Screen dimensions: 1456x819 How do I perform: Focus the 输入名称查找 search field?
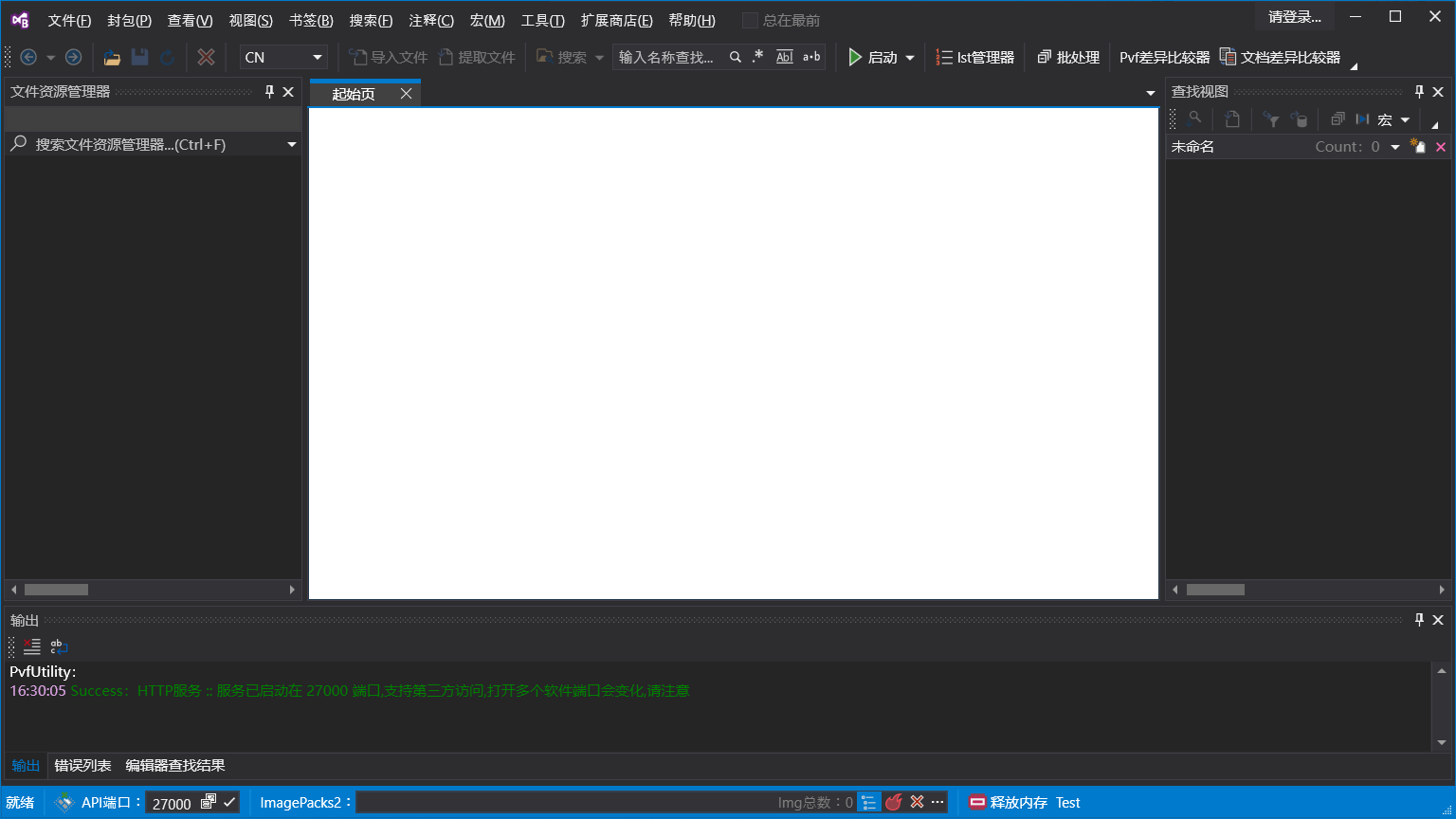coord(669,57)
